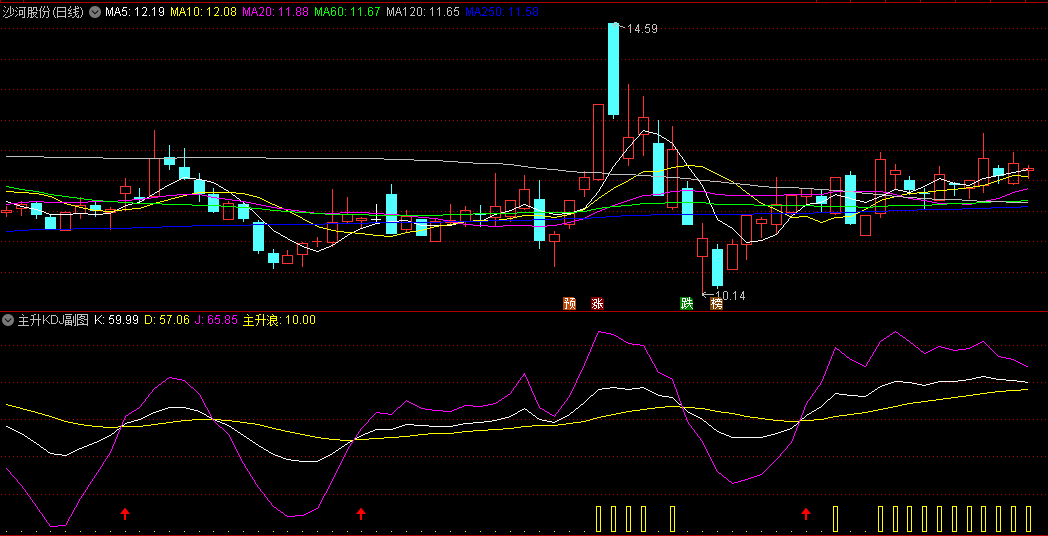This screenshot has width=1048, height=536.
Task: Click the 14.59 high price label
Action: pos(641,29)
